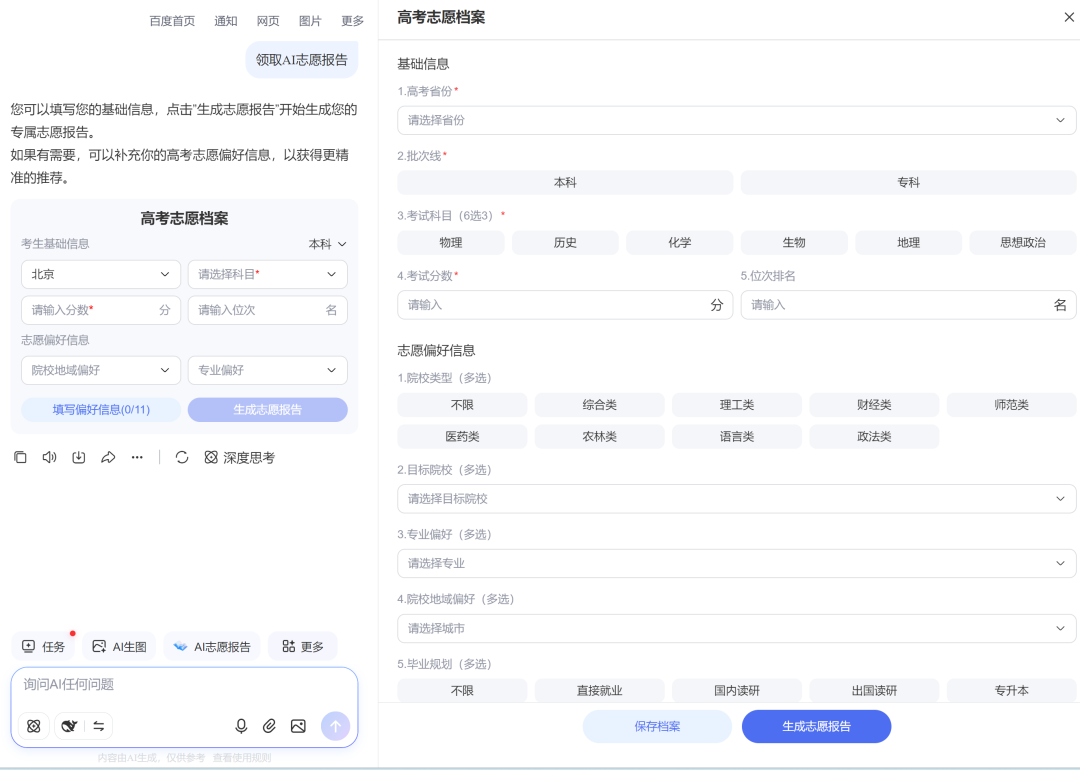The width and height of the screenshot is (1080, 770).
Task: Open the 请选择专业 dropdown
Action: (736, 563)
